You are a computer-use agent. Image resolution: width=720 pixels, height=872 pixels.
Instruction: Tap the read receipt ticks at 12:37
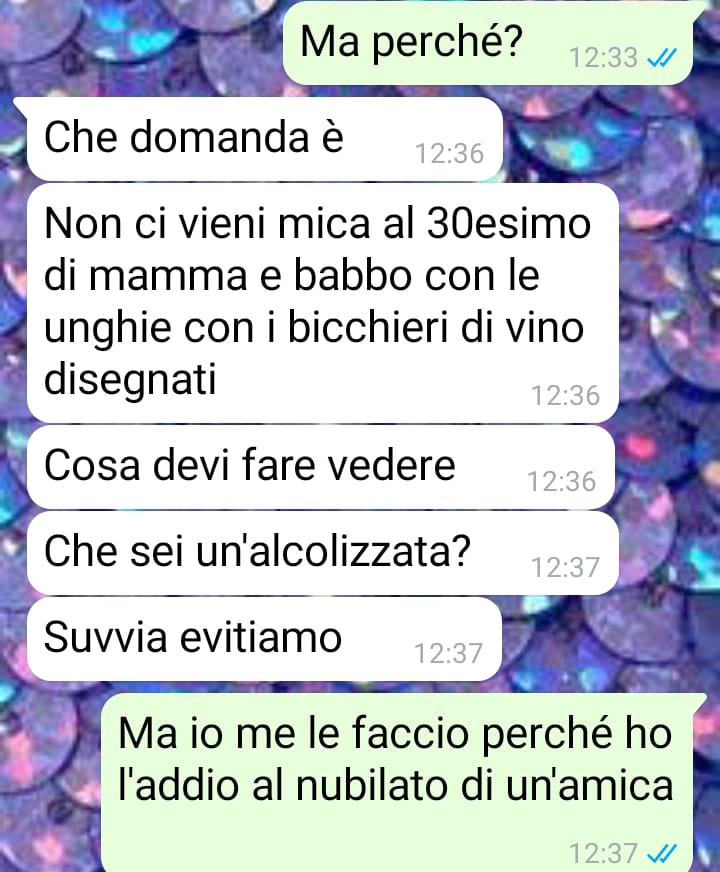pos(662,853)
